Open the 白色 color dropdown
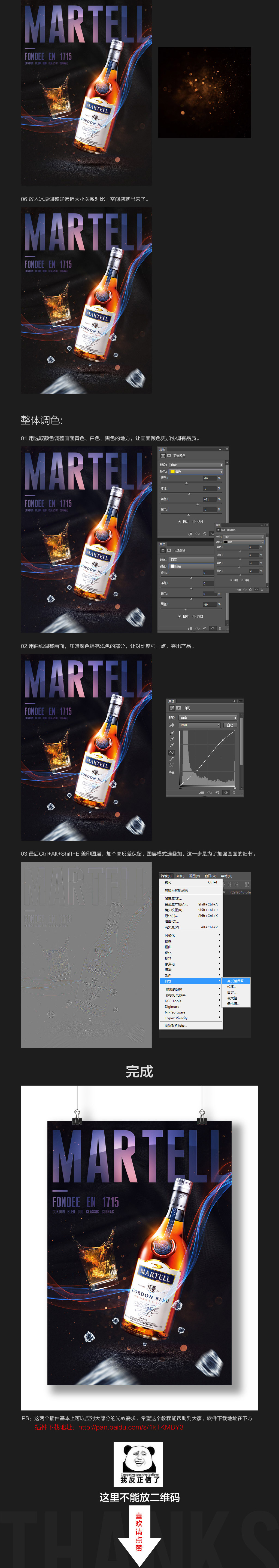The height and width of the screenshot is (1568, 279). [192, 566]
